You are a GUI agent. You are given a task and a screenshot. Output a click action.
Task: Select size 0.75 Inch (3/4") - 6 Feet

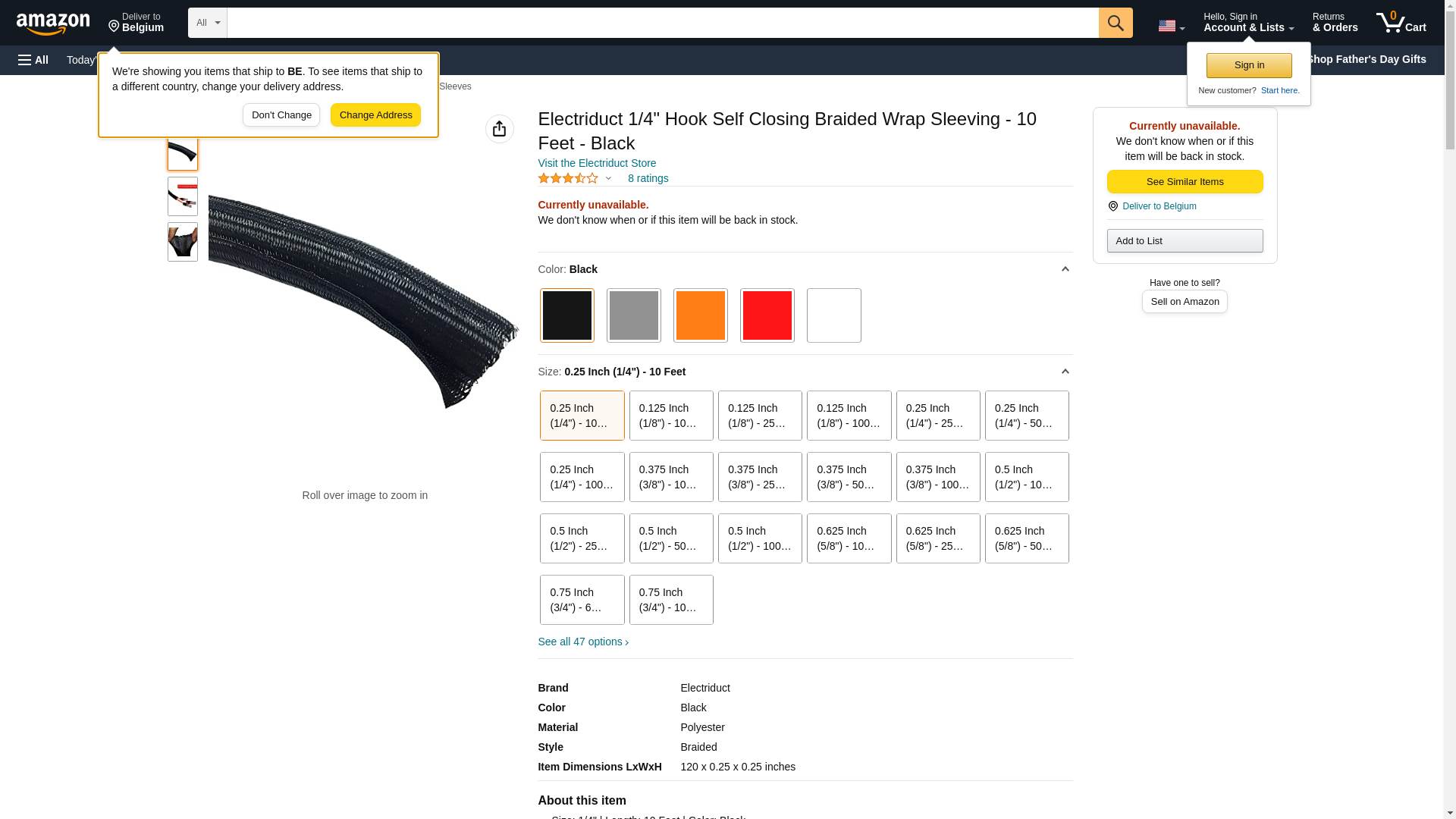point(582,600)
